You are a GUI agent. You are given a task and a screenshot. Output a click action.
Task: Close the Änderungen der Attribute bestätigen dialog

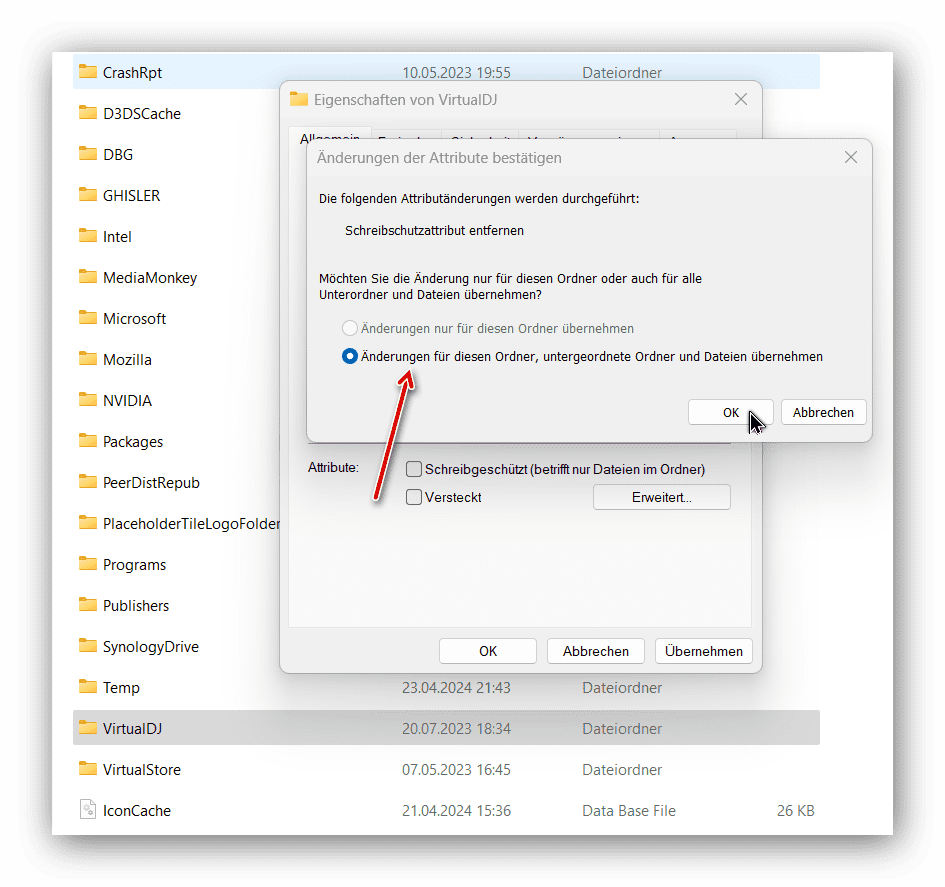click(x=850, y=157)
